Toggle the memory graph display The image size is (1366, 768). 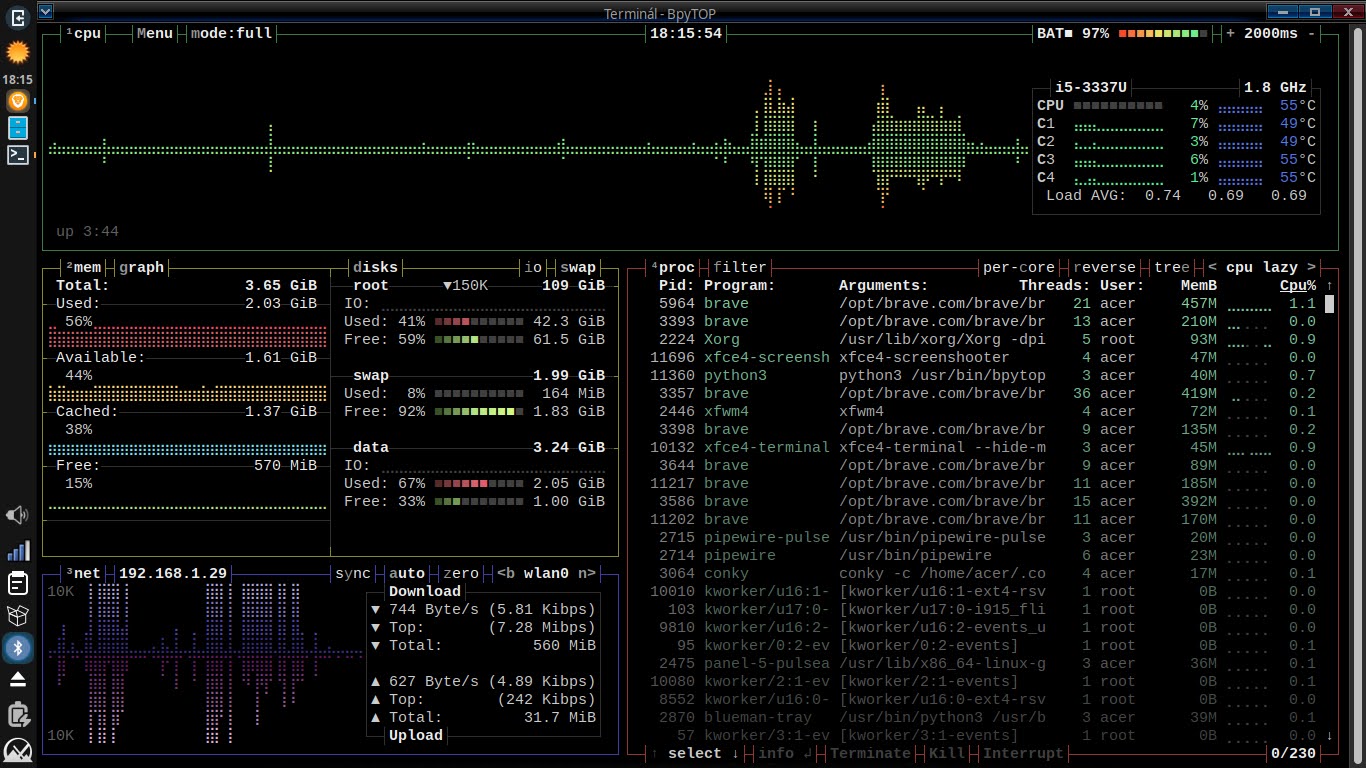142,267
